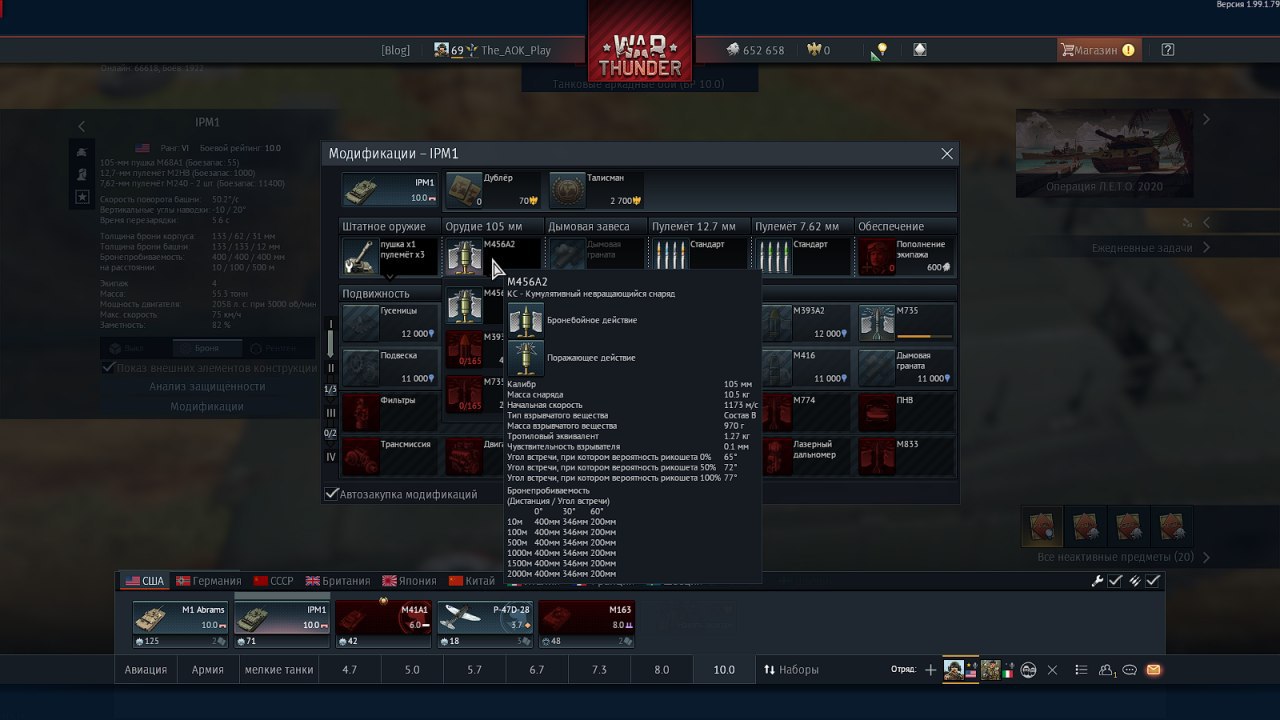Toggle the rightmost checkbox above vehicle slots

point(1153,581)
